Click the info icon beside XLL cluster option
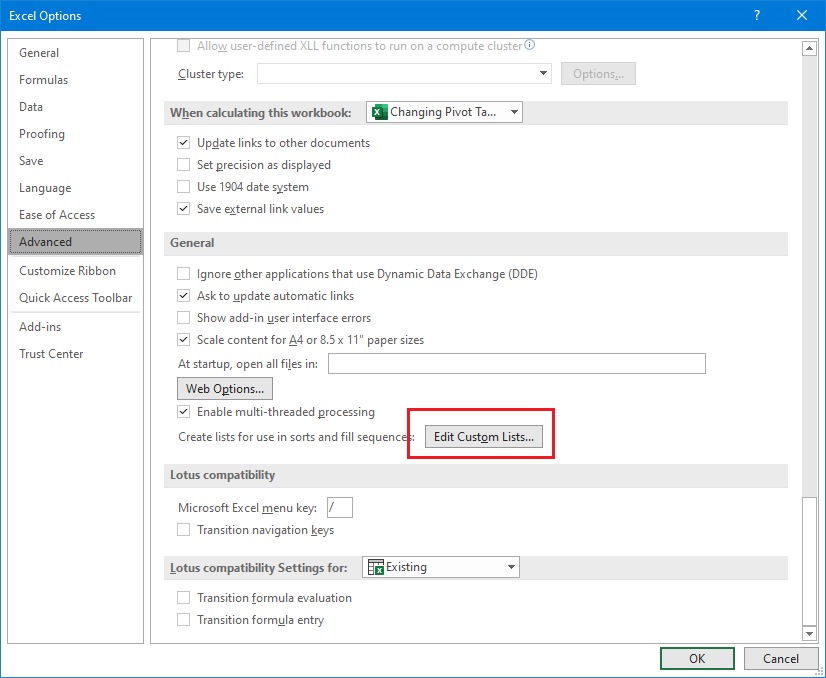 click(530, 45)
